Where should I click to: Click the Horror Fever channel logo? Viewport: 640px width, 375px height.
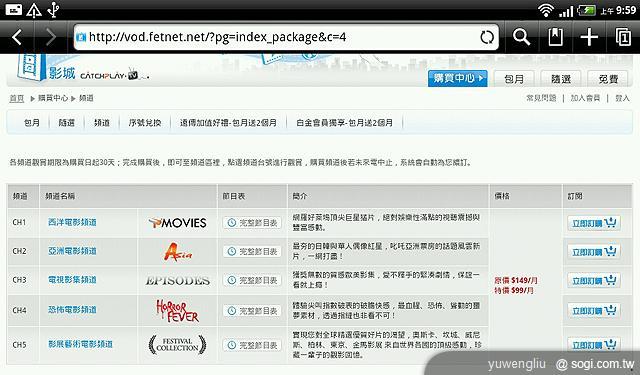(178, 311)
